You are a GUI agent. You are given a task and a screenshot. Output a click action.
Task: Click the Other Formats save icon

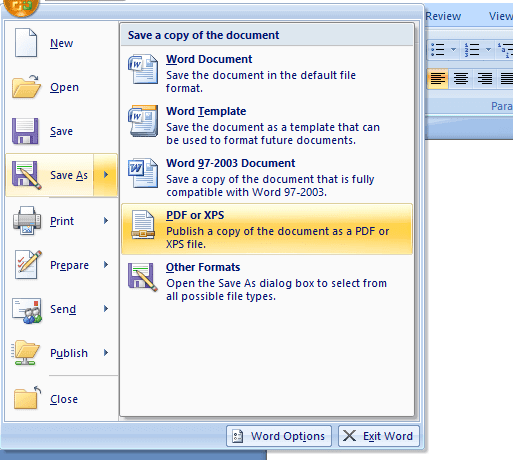(143, 277)
